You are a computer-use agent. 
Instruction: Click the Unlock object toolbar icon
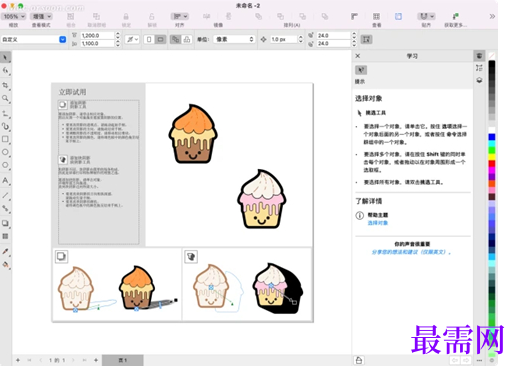(152, 16)
